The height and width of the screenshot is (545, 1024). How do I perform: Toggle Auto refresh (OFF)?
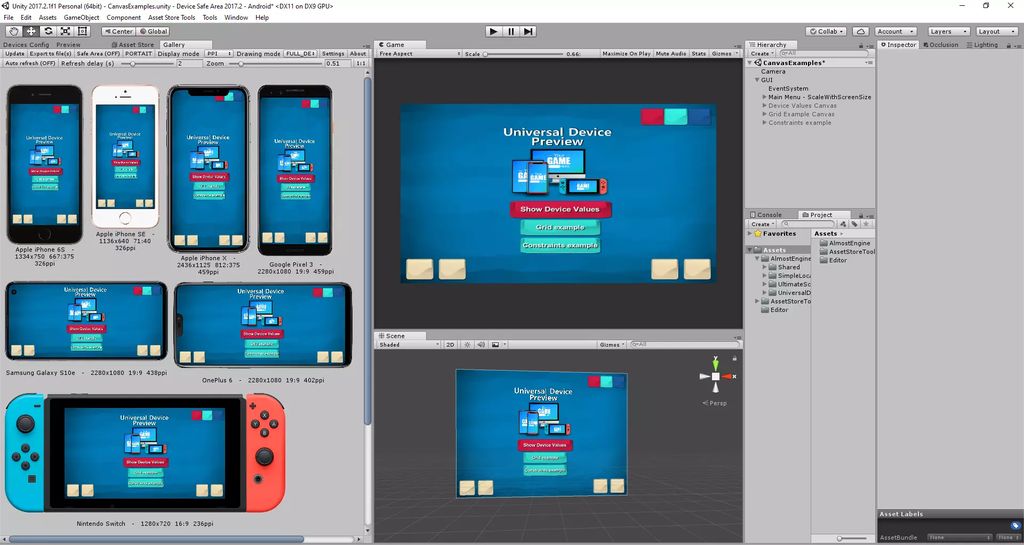(x=30, y=63)
